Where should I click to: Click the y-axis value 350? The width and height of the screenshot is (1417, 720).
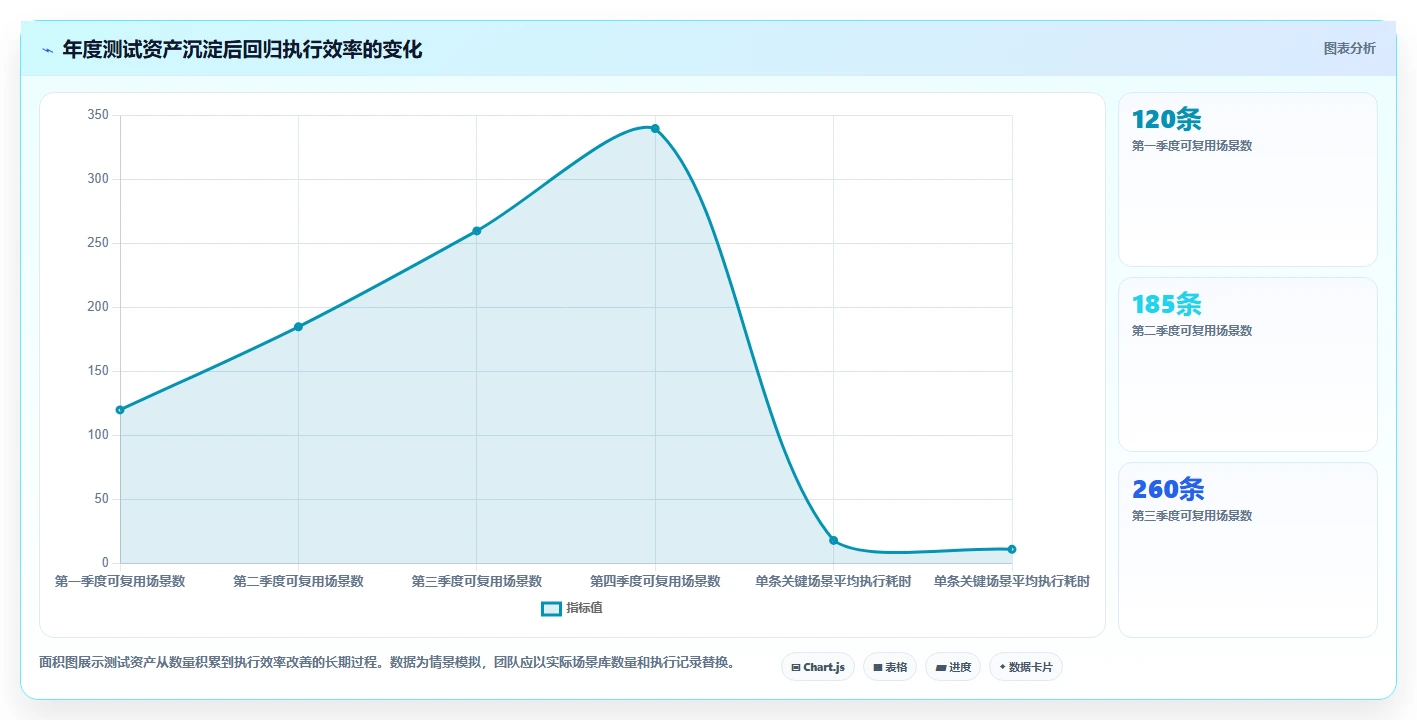tap(98, 115)
